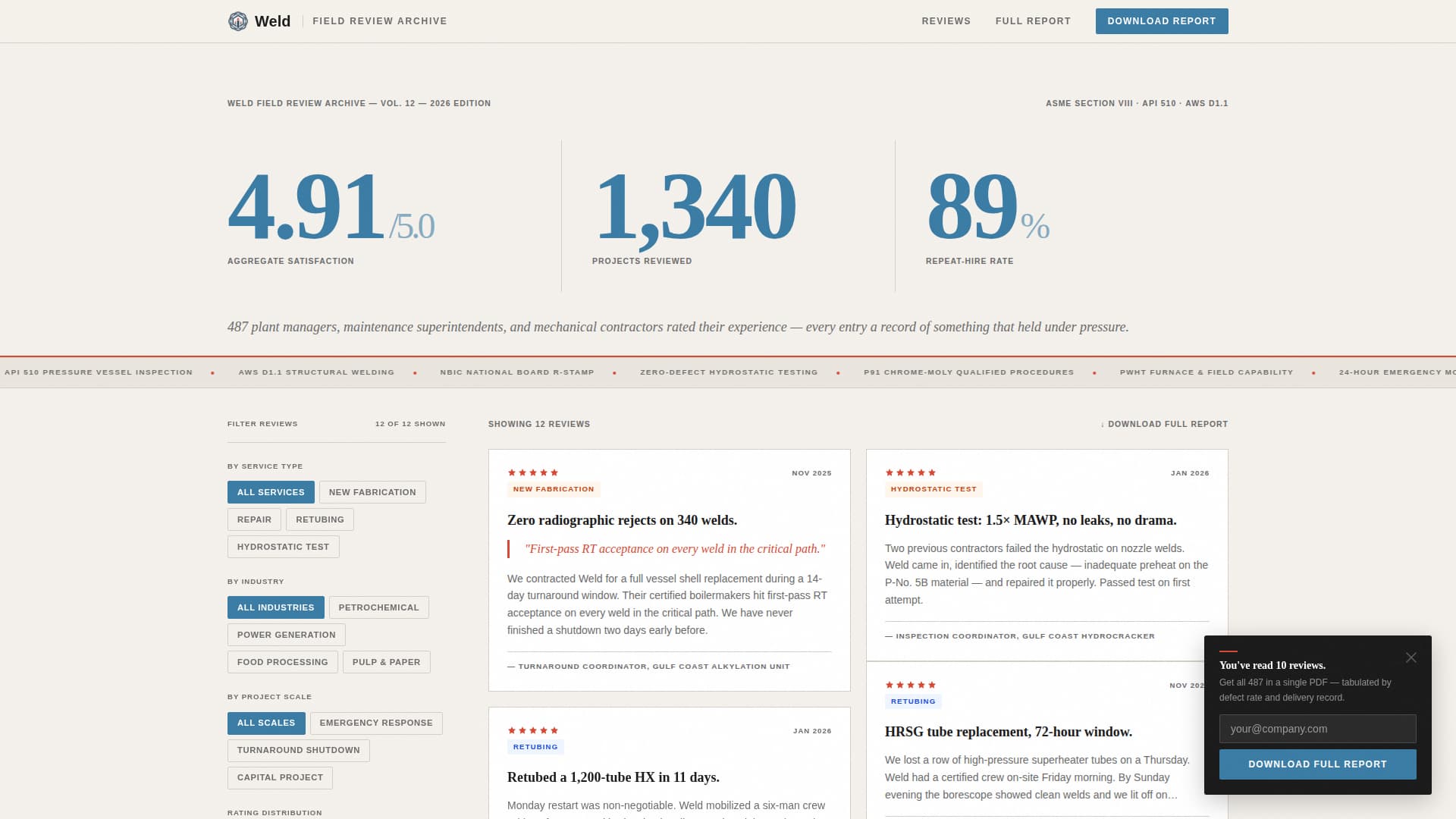Click 'NBIC National Board R-Stamp' in the ticker
This screenshot has height=819, width=1456.
tap(517, 372)
